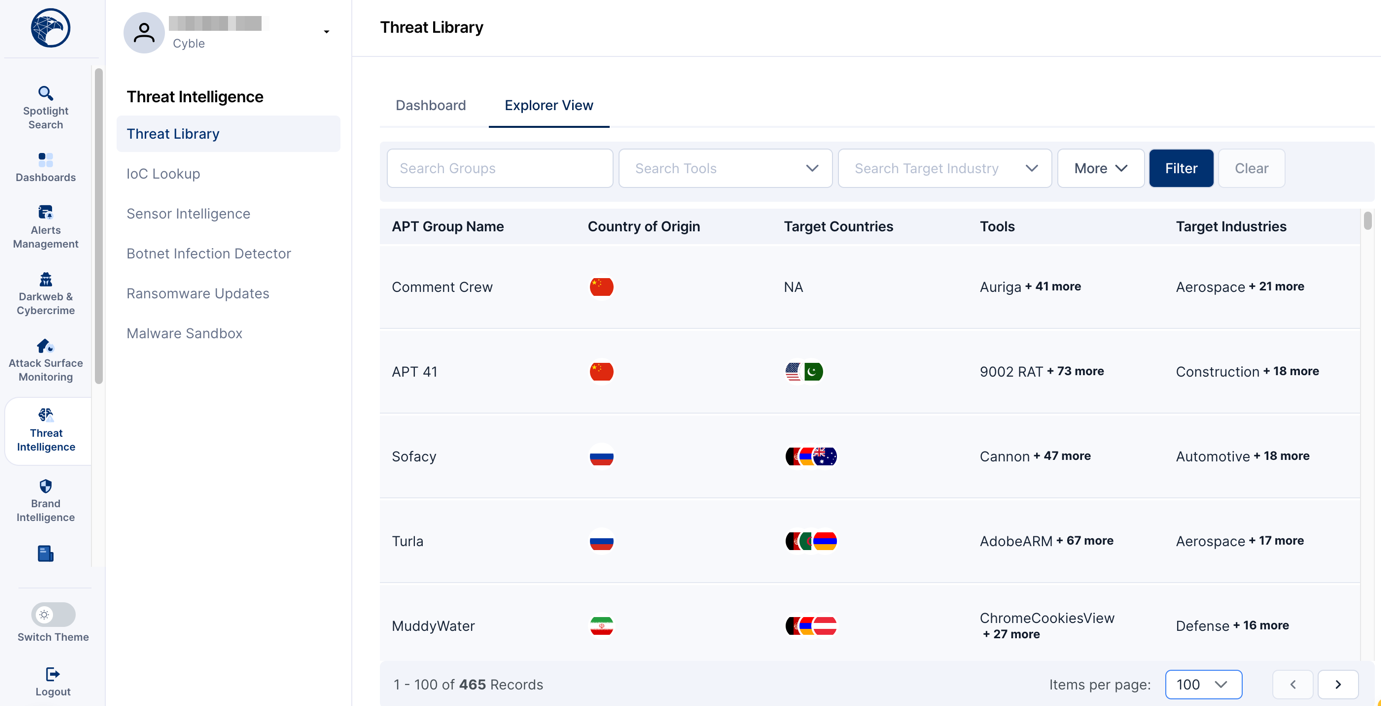1381x706 pixels.
Task: Open Ransomware Updates menu item
Action: pyautogui.click(x=197, y=294)
